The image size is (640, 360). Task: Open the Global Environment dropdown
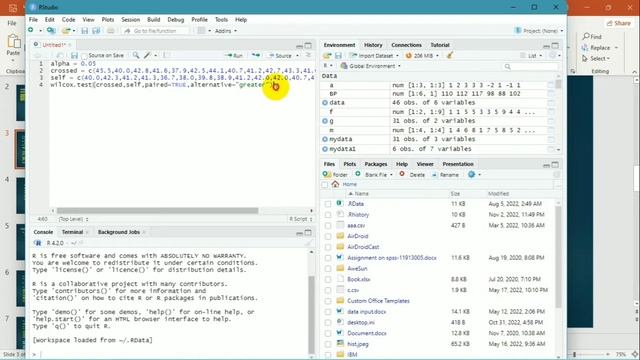click(x=371, y=66)
